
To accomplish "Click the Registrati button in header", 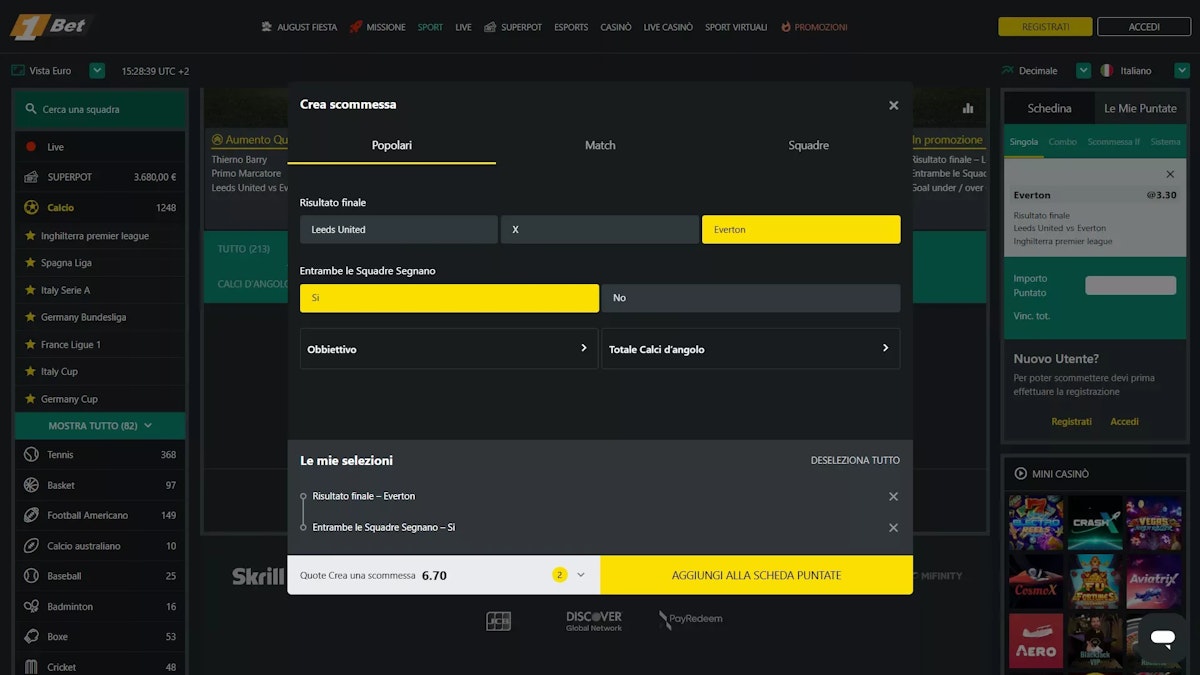I will [x=1045, y=27].
